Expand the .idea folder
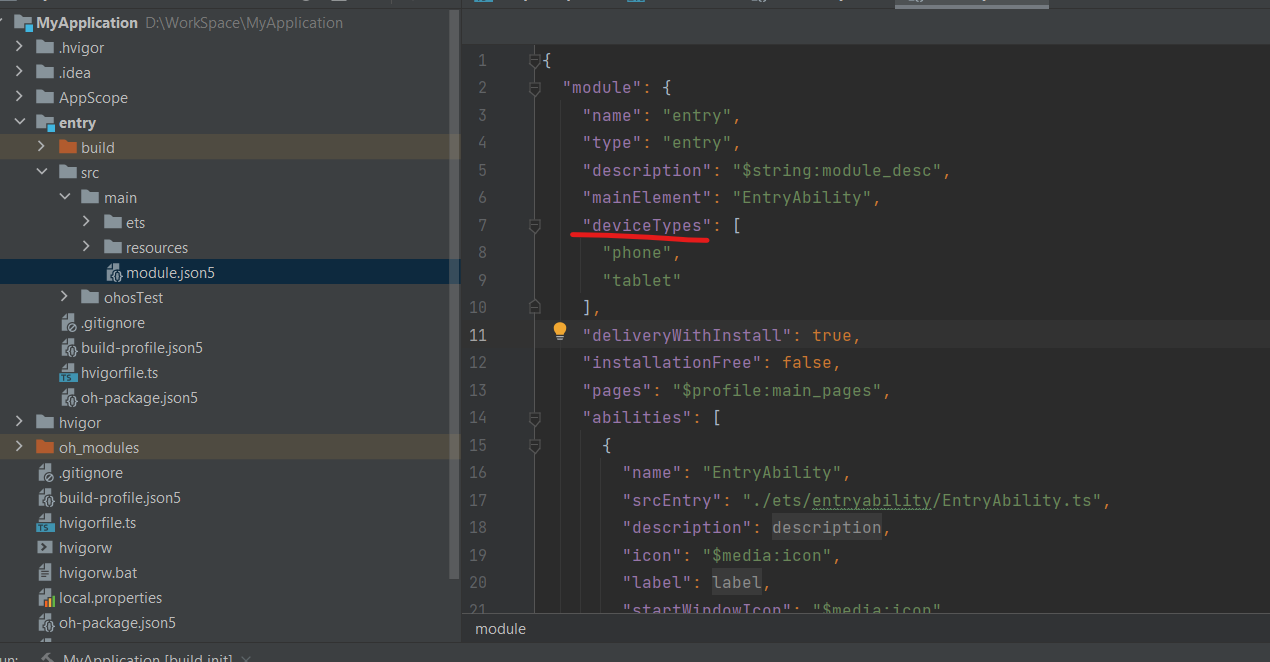 19,72
